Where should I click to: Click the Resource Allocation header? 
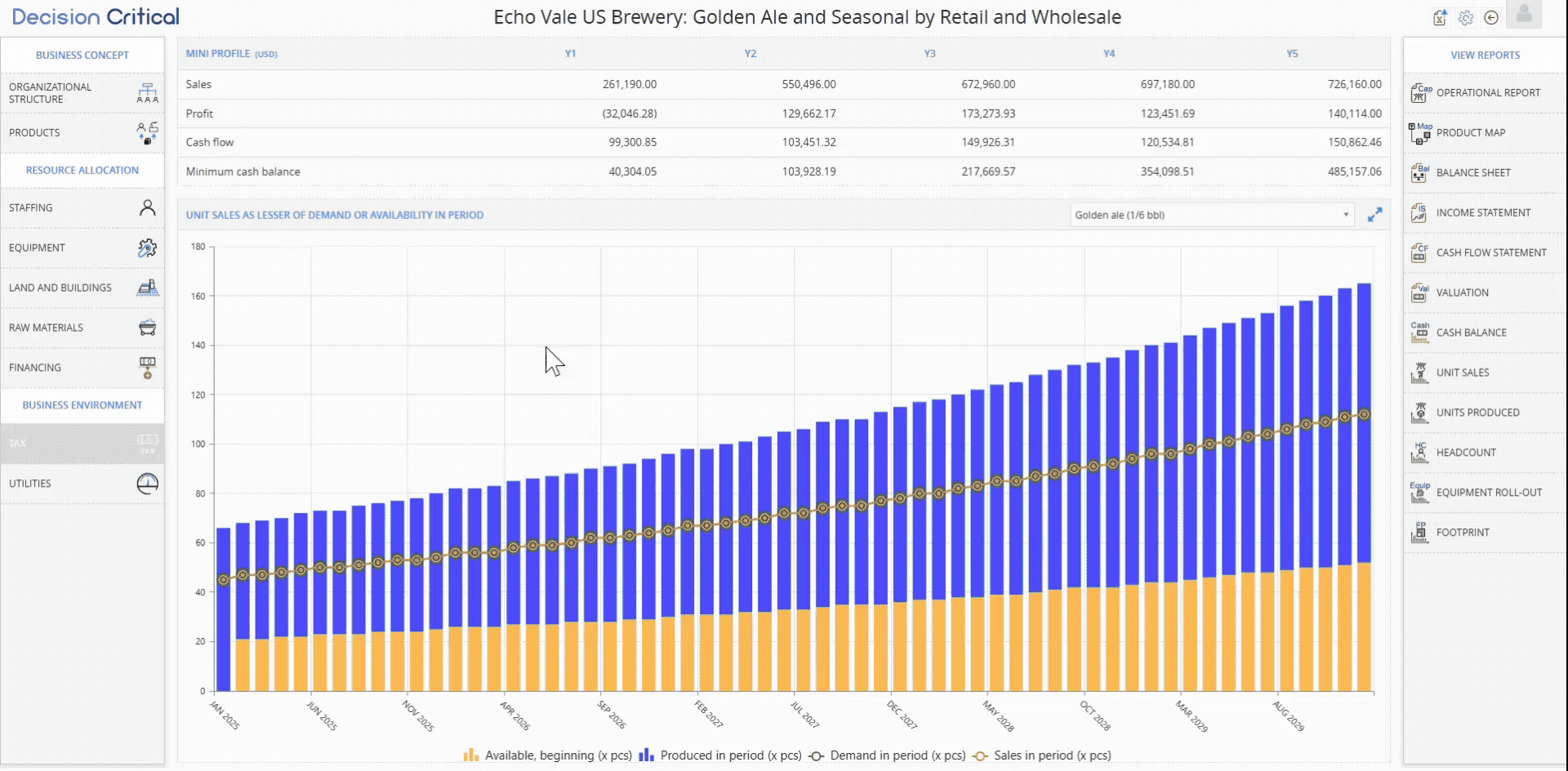click(x=82, y=171)
